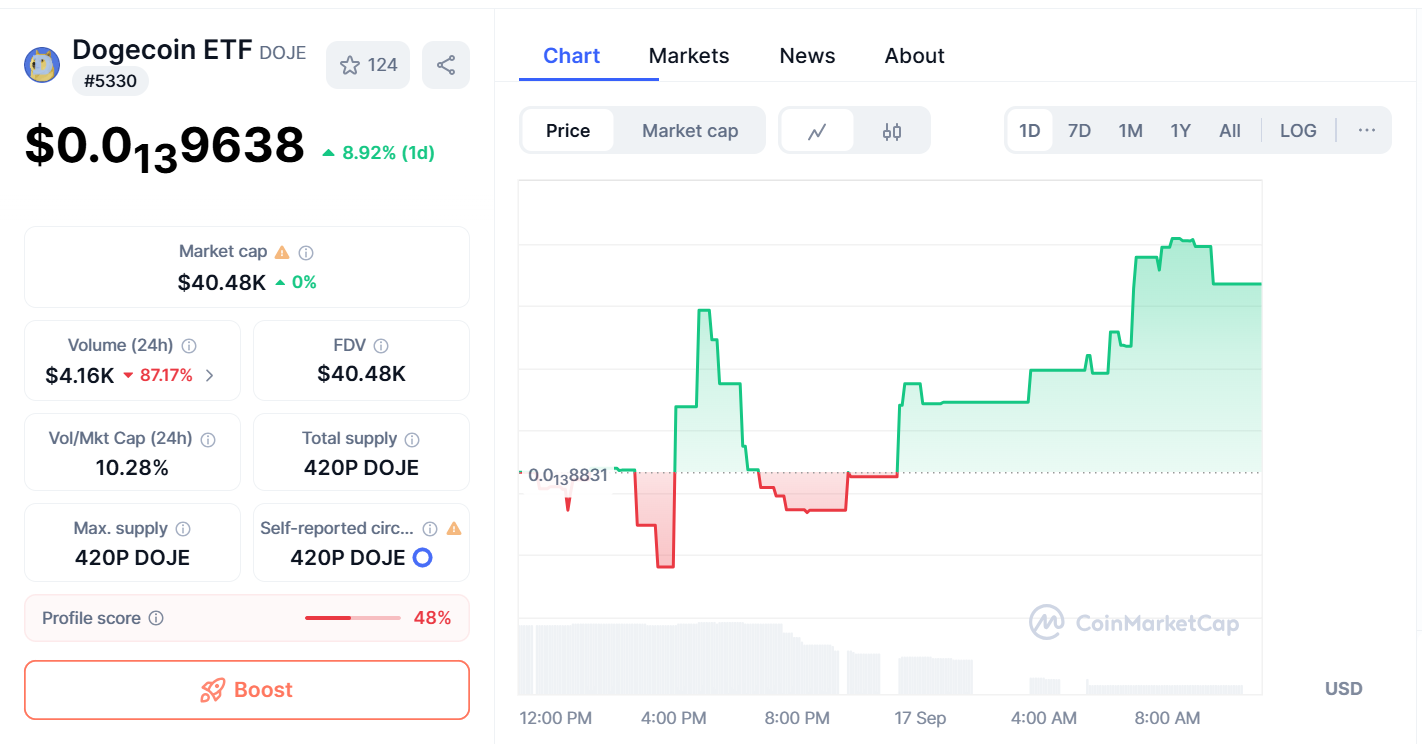Click the 4:00 PM time axis label

pyautogui.click(x=674, y=718)
